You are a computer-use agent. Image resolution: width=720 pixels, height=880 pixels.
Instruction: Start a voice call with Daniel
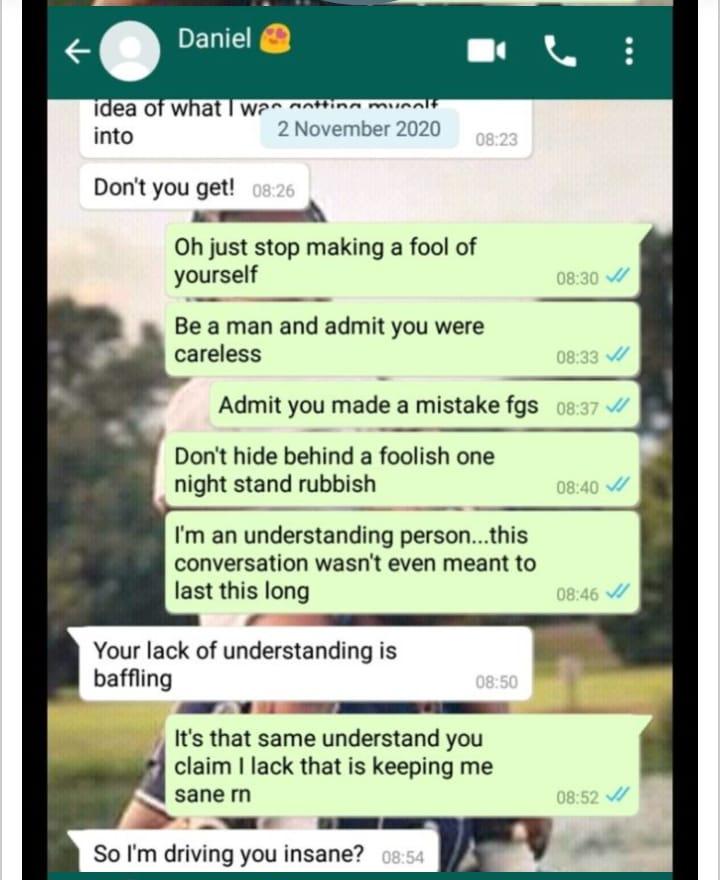coord(560,52)
